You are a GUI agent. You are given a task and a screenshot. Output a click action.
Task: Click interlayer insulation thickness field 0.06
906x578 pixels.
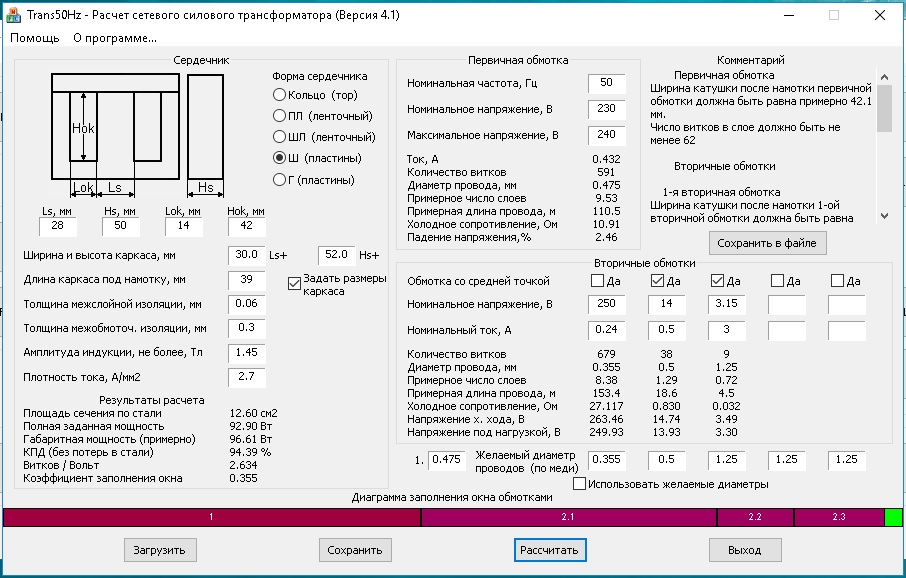pyautogui.click(x=247, y=304)
